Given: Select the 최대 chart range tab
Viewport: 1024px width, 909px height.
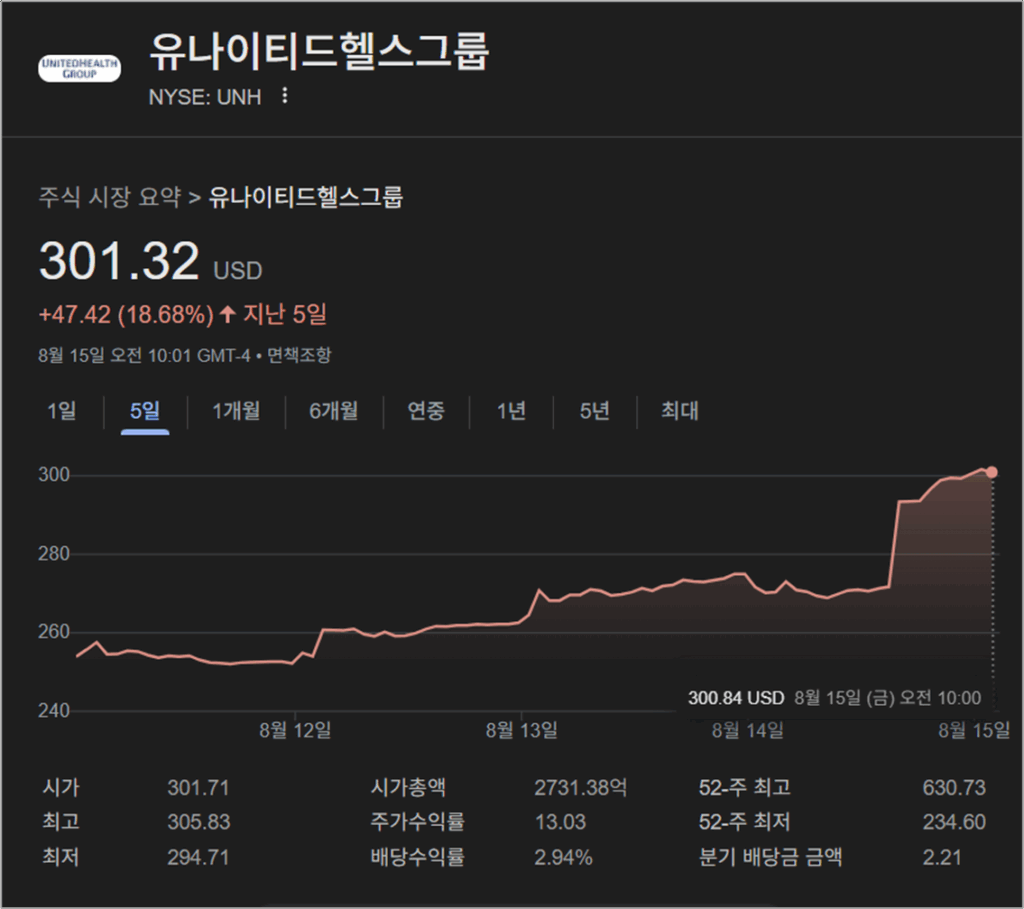Looking at the screenshot, I should point(680,411).
